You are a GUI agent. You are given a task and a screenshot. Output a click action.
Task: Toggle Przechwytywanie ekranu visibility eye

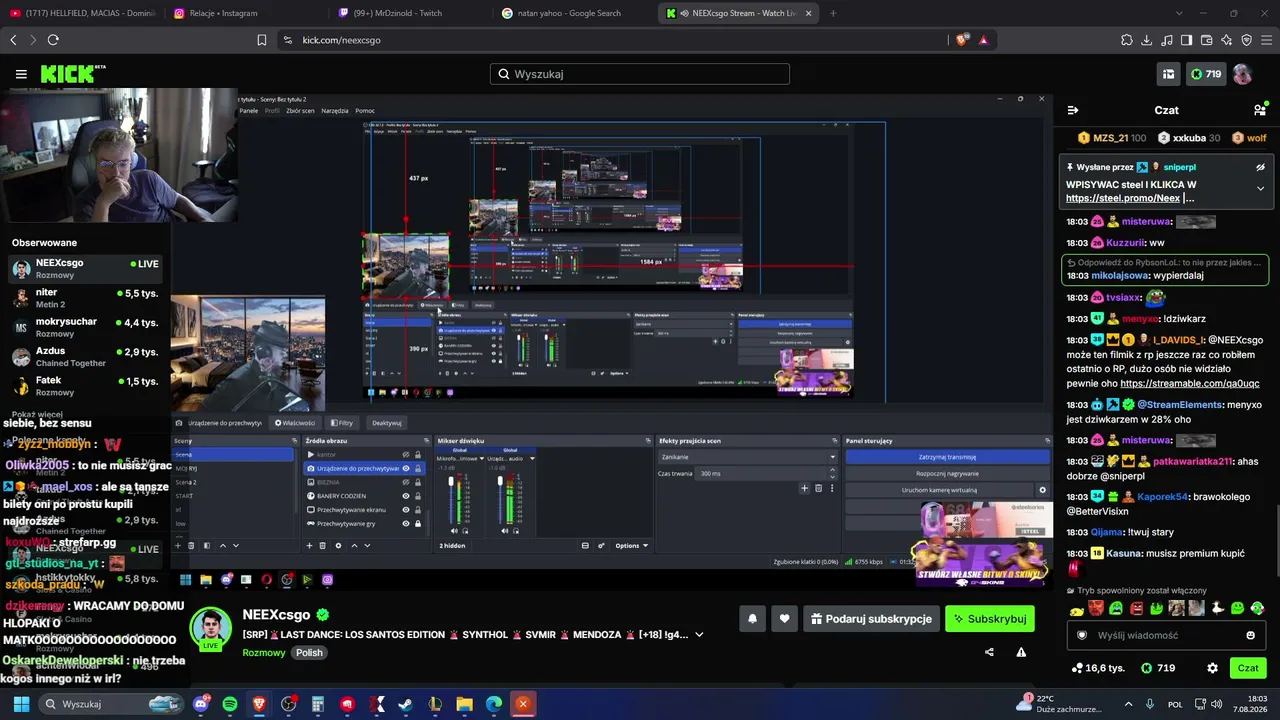pyautogui.click(x=406, y=510)
